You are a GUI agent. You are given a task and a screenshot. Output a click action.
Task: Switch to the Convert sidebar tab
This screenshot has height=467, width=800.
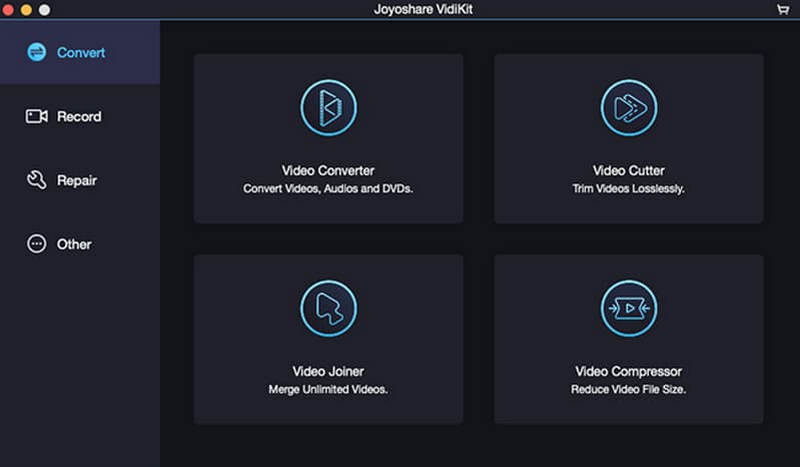(81, 52)
